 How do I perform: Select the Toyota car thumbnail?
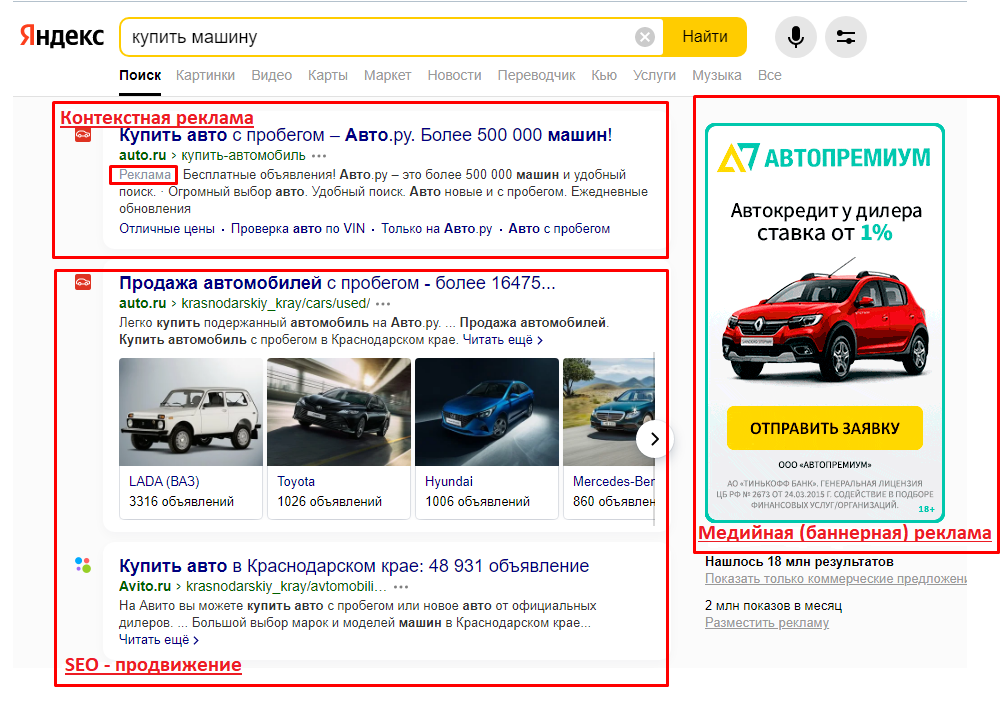click(339, 412)
